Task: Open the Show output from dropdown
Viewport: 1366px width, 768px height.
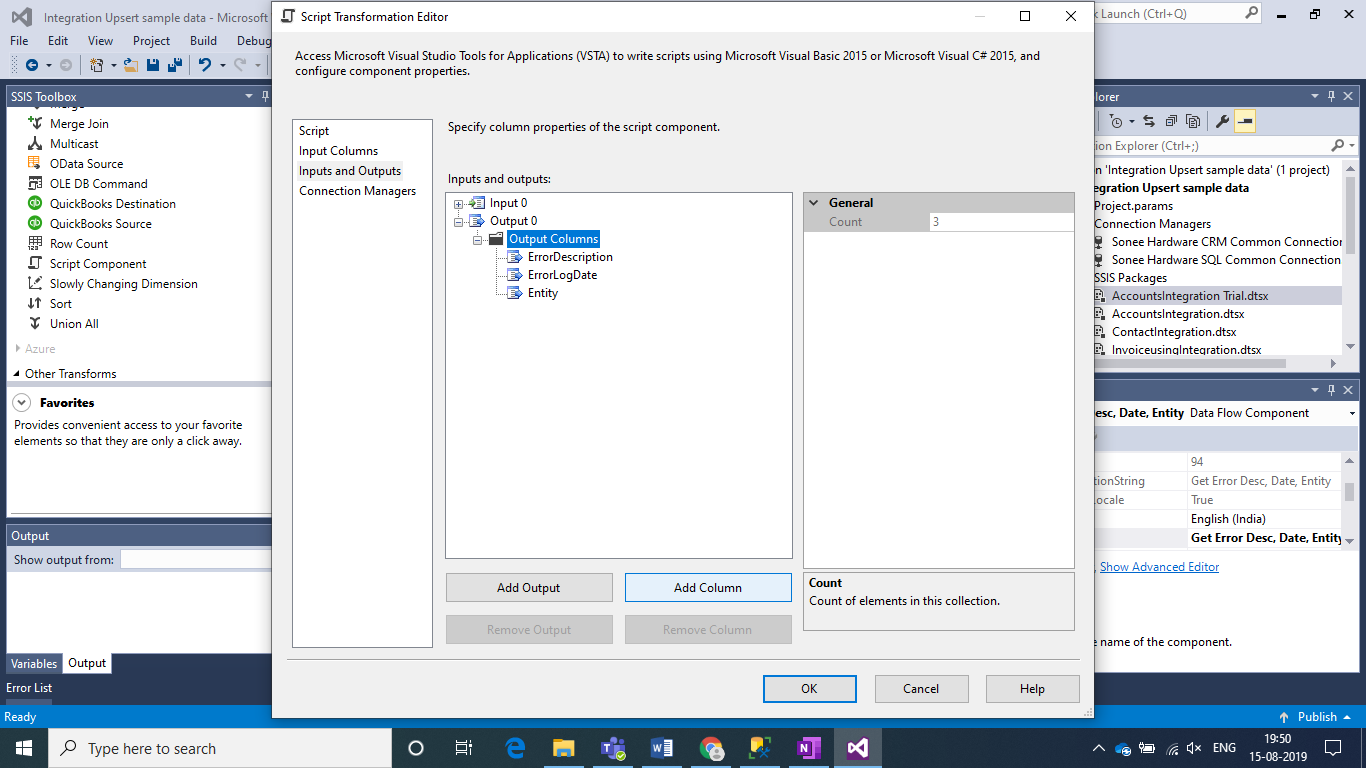Action: (x=195, y=560)
